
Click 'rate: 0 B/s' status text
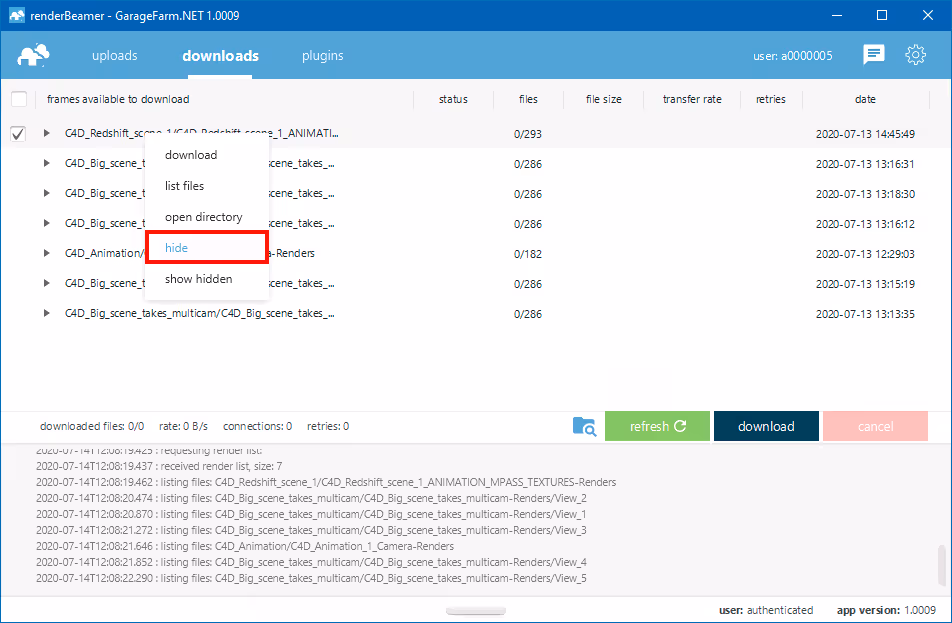tap(183, 426)
